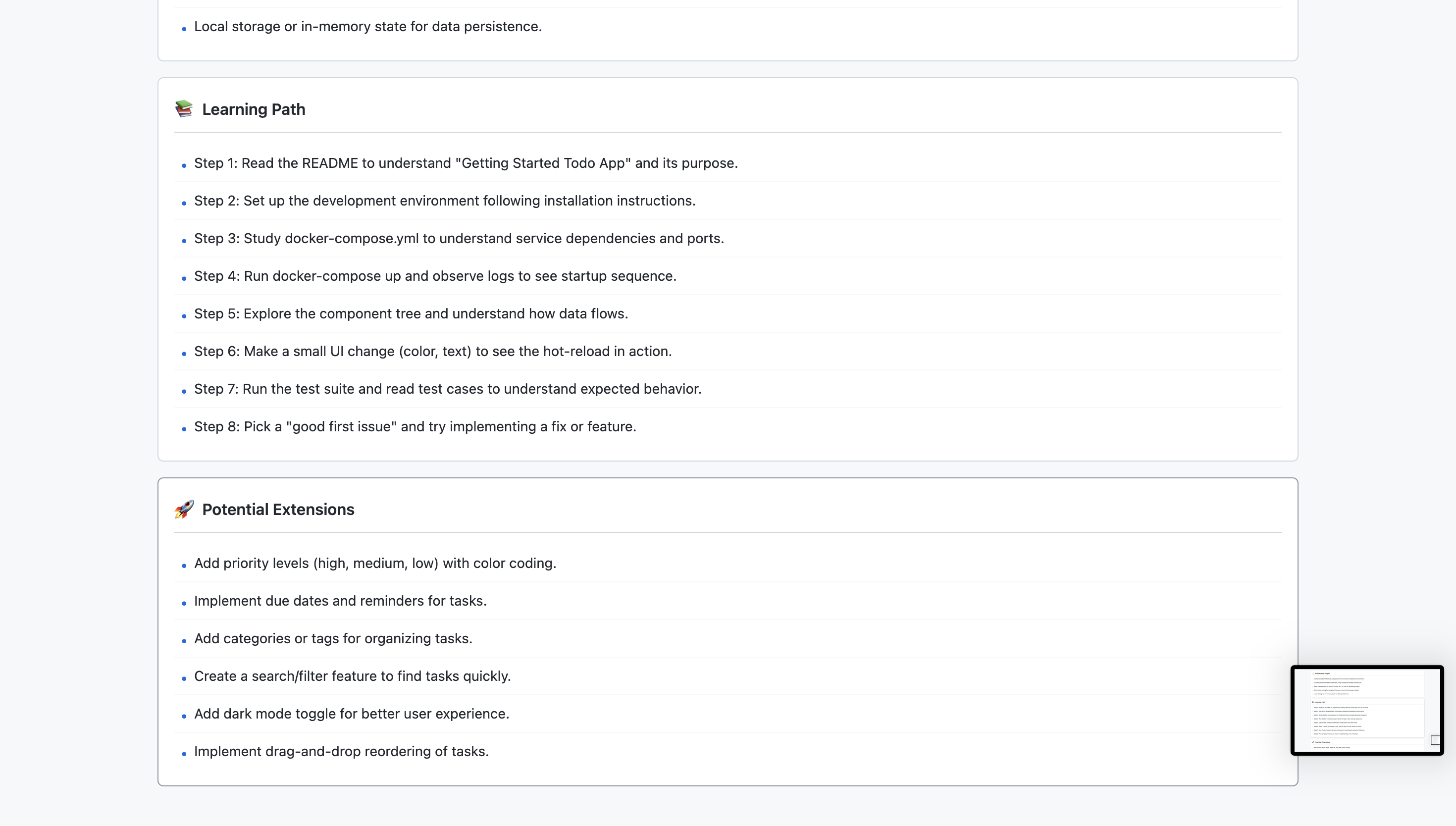Select the priority levels extension item
1456x826 pixels.
pos(375,564)
